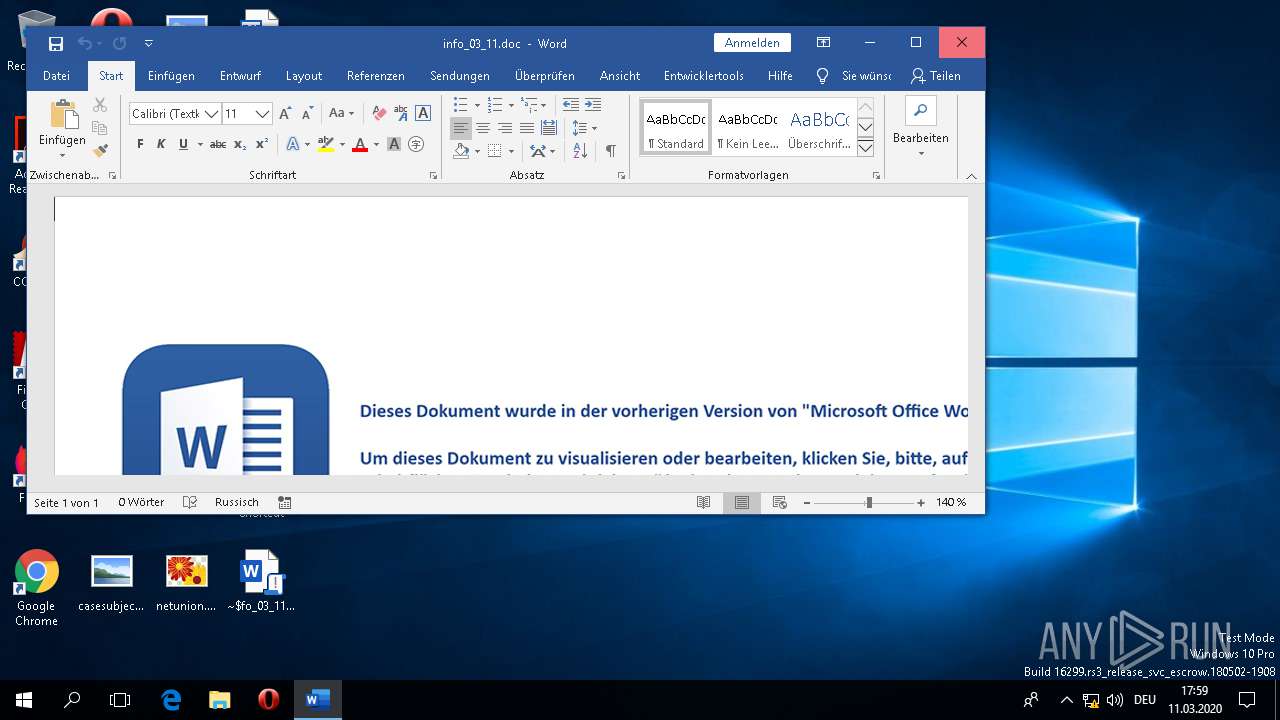Click the 140 % zoom level
The height and width of the screenshot is (720, 1280).
(951, 502)
